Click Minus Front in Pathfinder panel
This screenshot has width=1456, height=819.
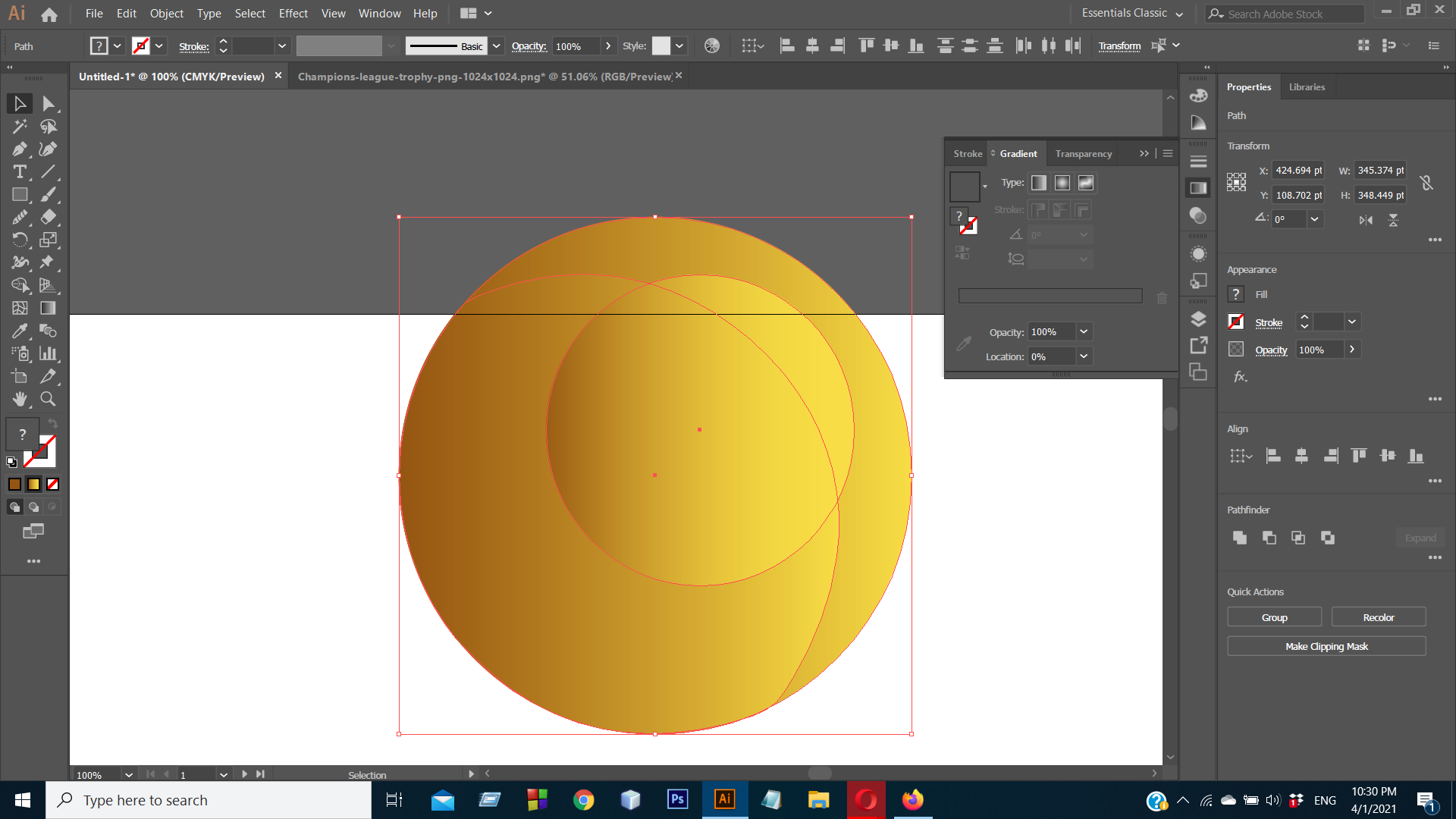[1269, 538]
